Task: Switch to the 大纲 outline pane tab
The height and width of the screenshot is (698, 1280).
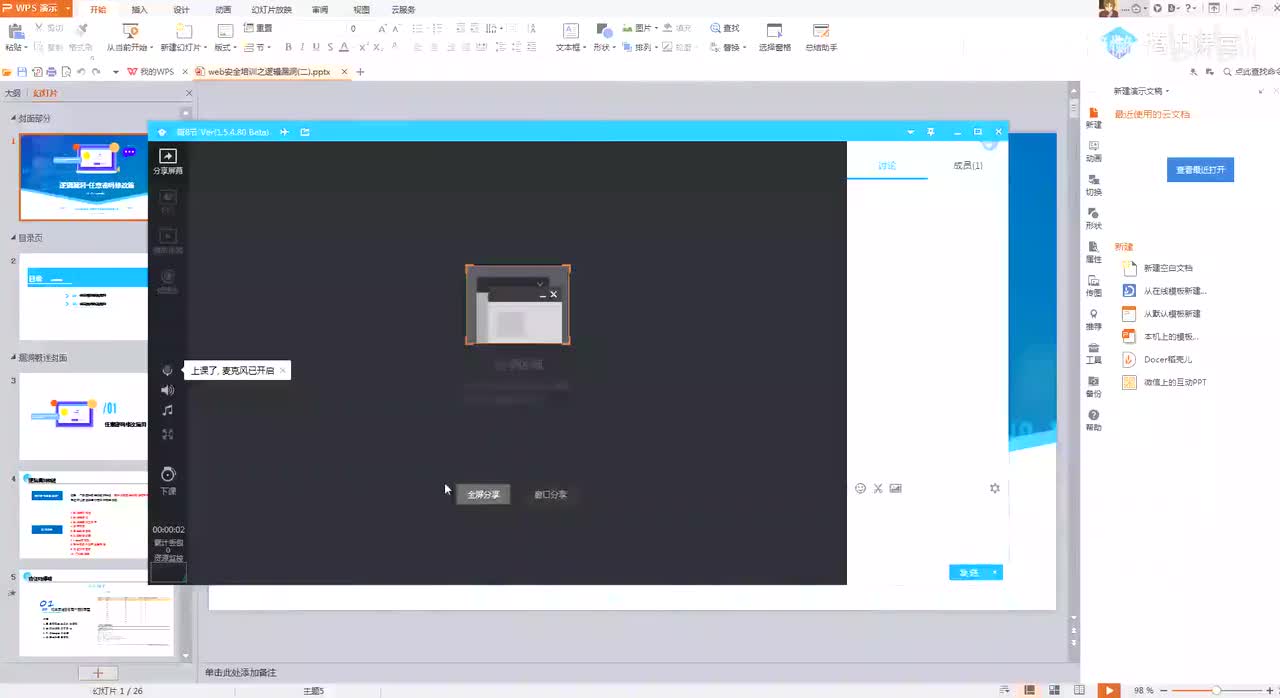Action: tap(12, 93)
